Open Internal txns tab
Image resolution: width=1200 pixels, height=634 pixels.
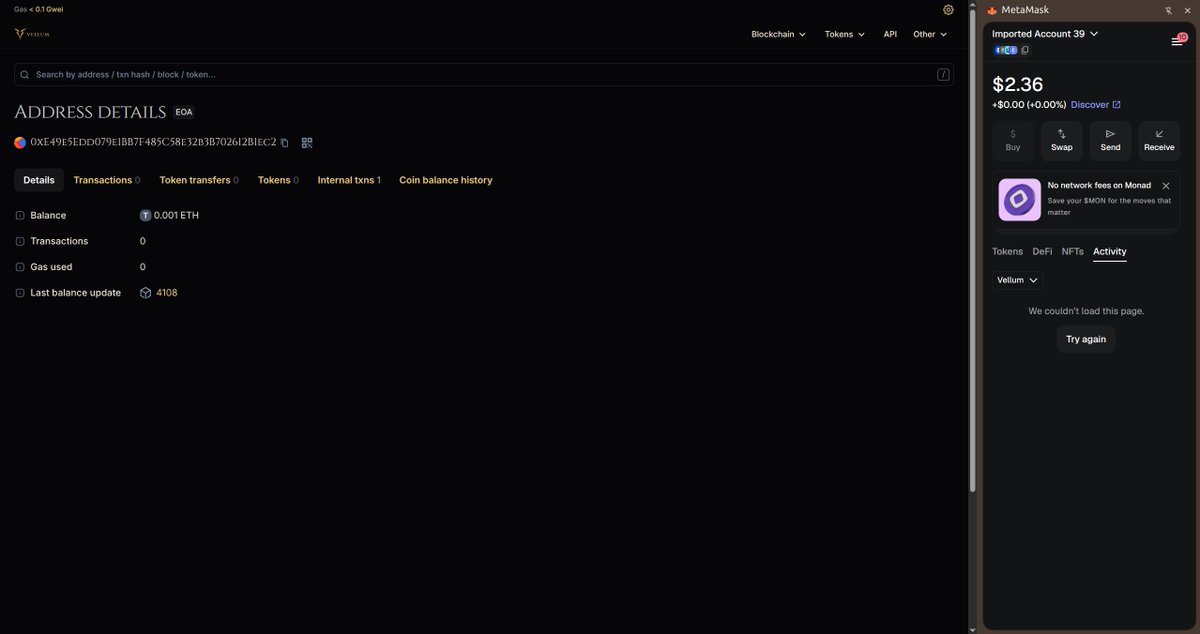(x=349, y=180)
